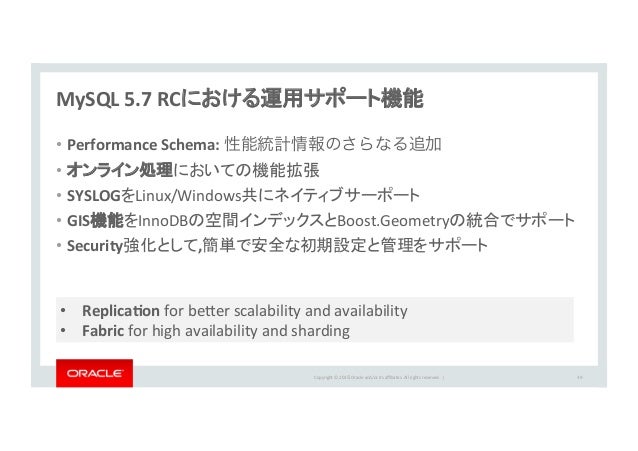Click the copyright notice in the footer
Image resolution: width=638 pixels, height=451 pixels.
point(376,378)
